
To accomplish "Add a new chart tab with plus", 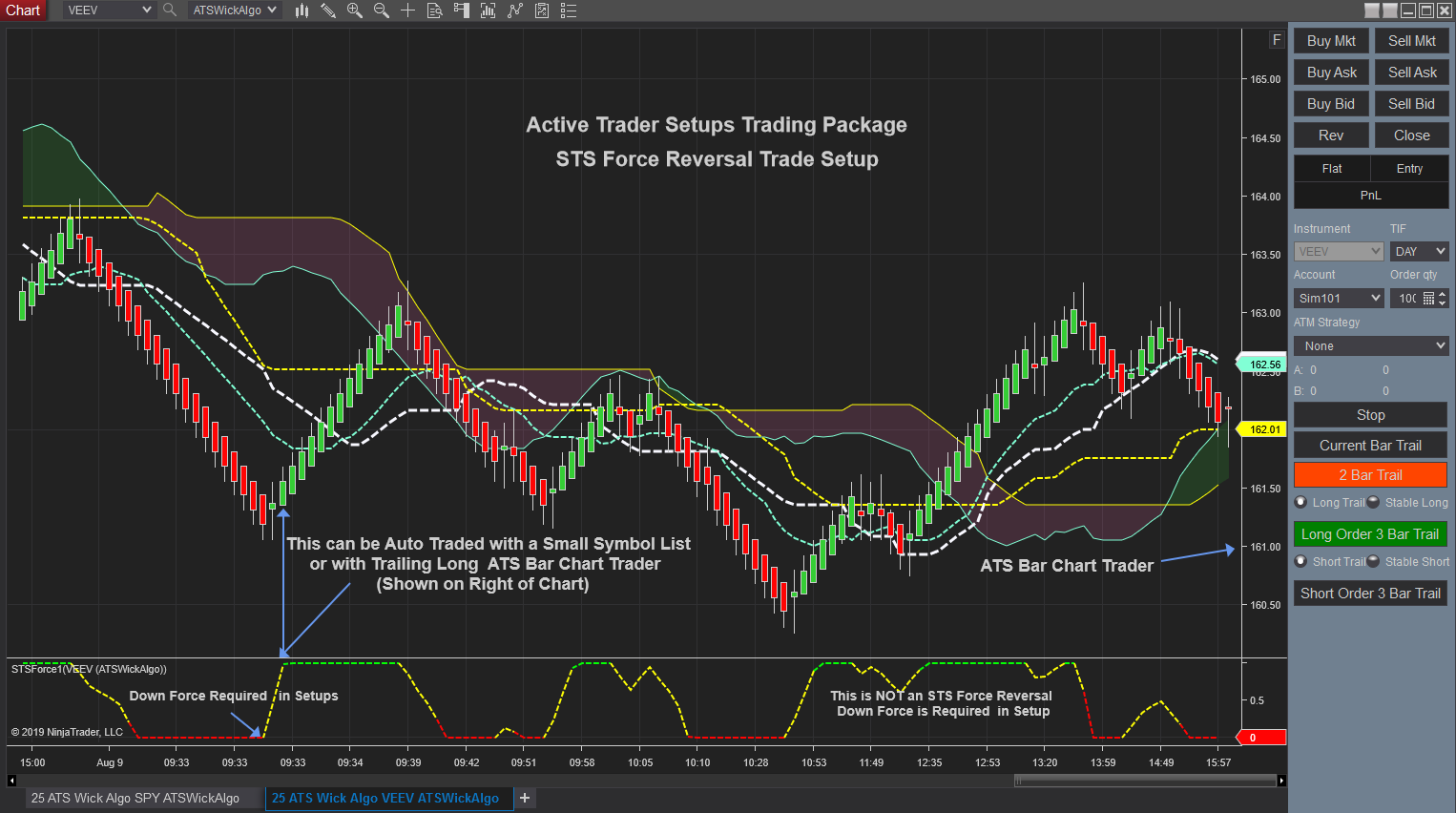I will (x=525, y=798).
